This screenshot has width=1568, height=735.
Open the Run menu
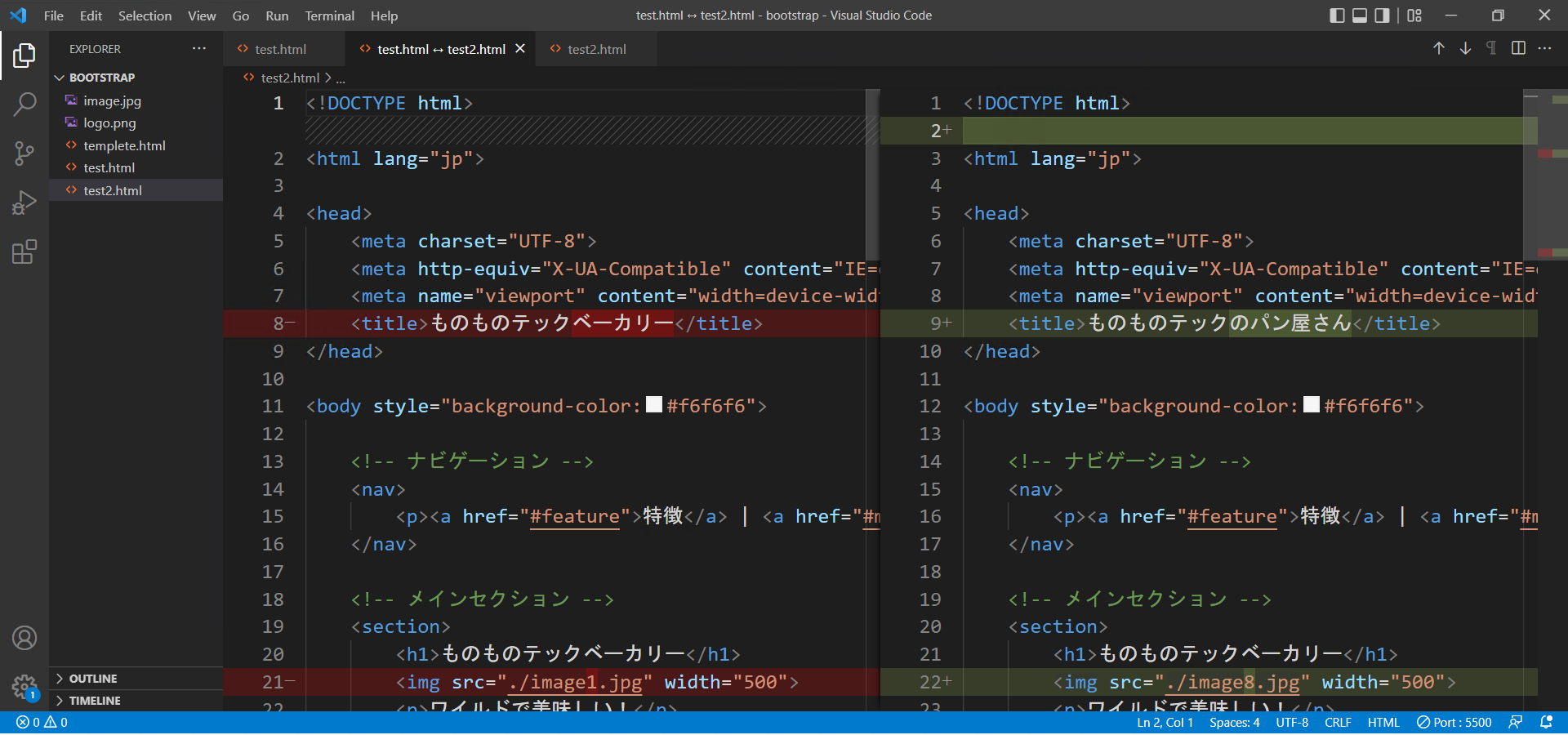277,16
